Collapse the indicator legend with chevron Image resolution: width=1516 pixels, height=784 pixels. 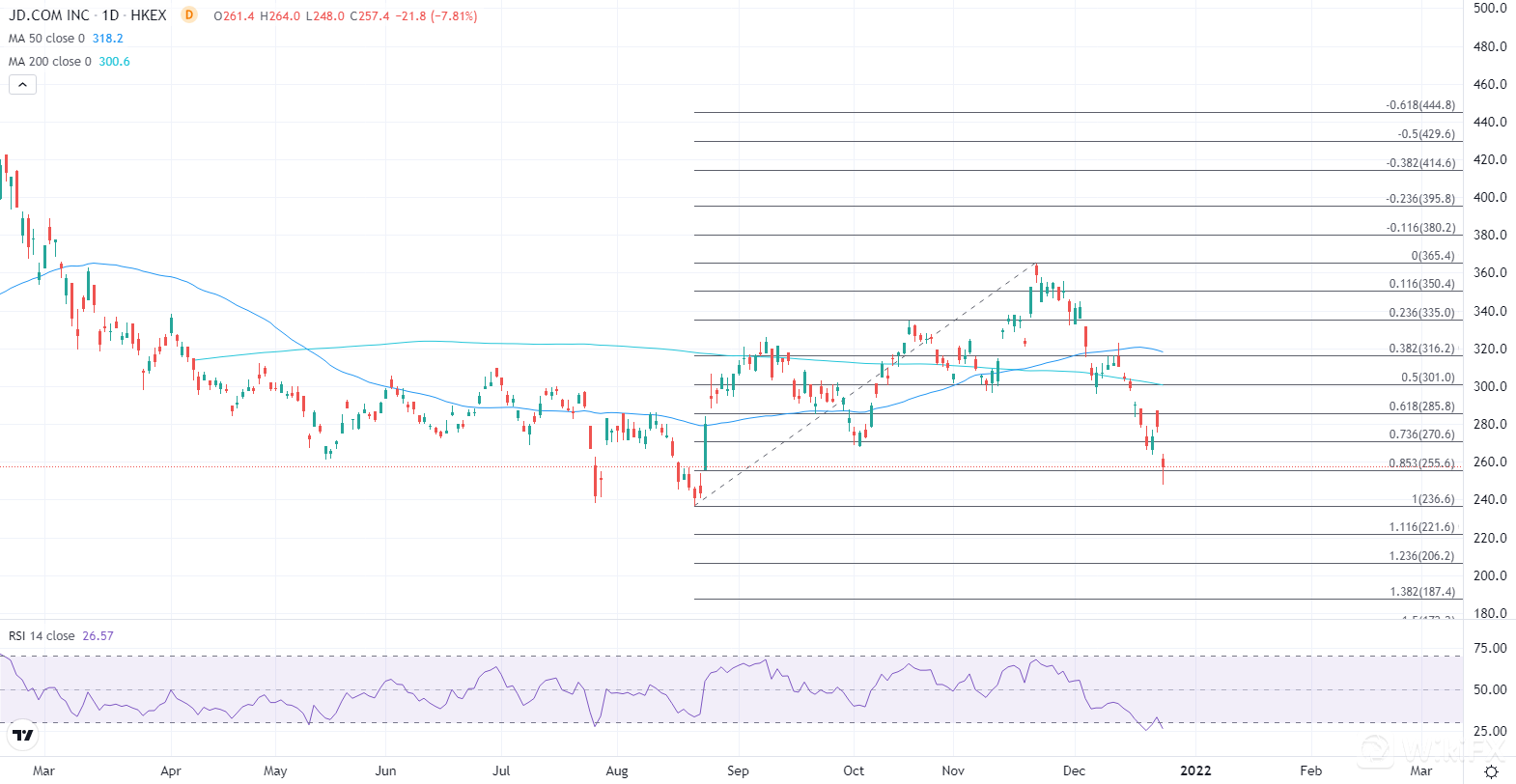(x=22, y=85)
